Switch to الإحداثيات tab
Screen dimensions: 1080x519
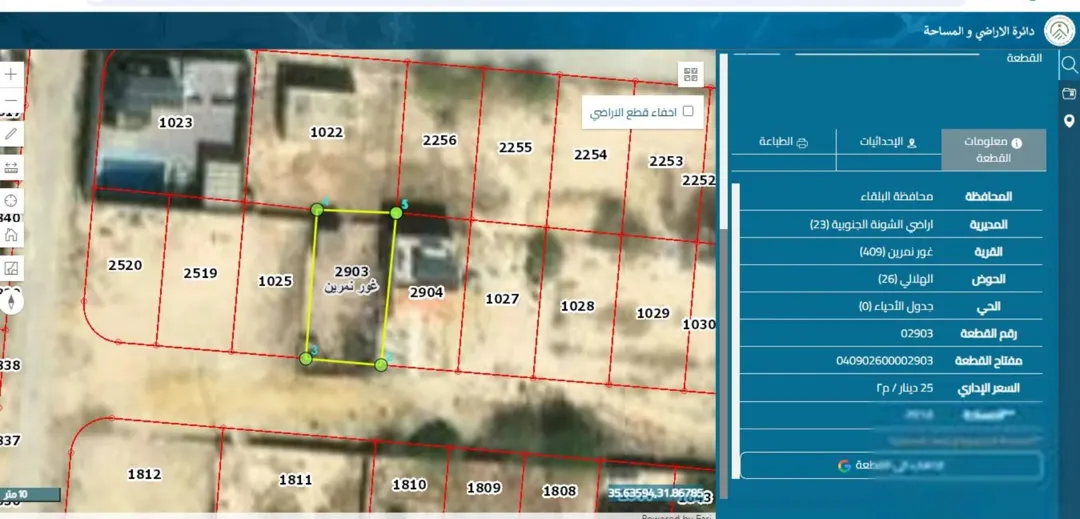click(x=889, y=142)
